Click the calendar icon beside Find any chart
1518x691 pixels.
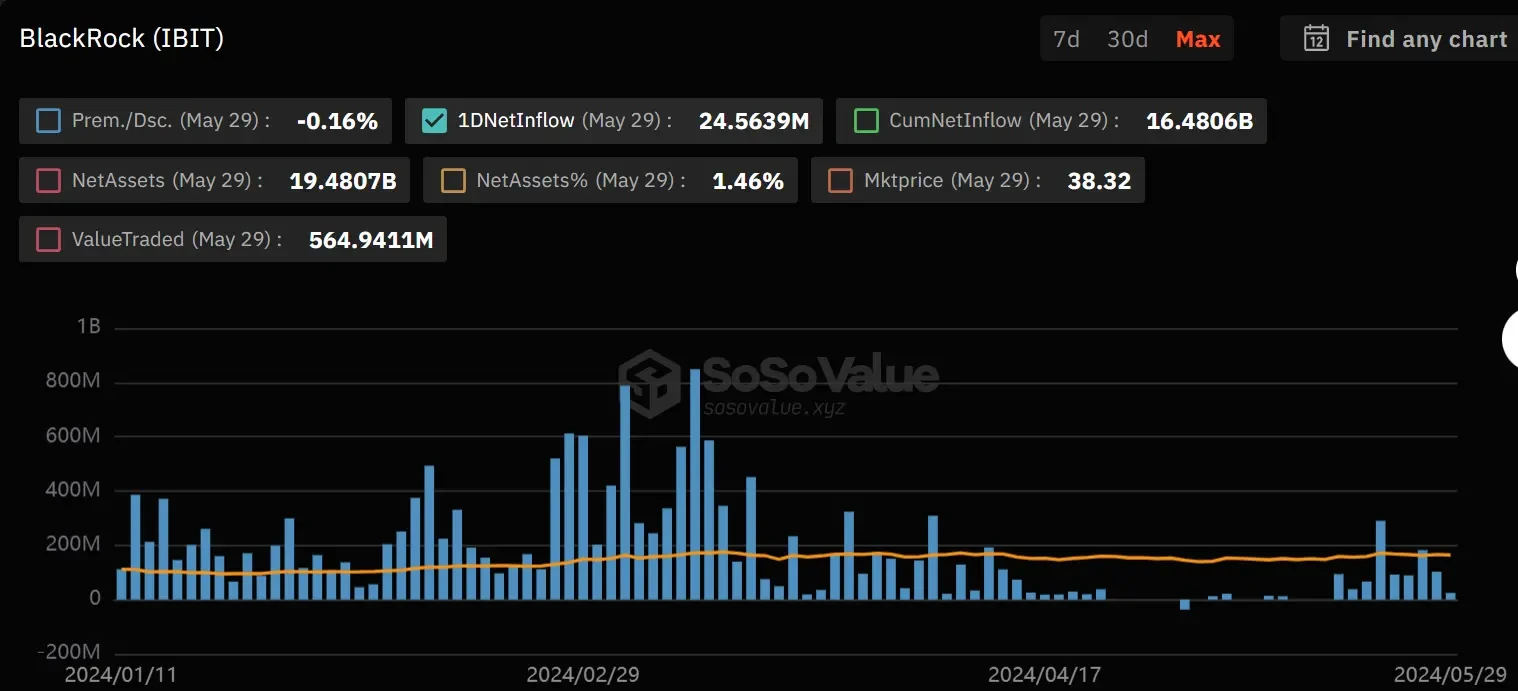1316,38
